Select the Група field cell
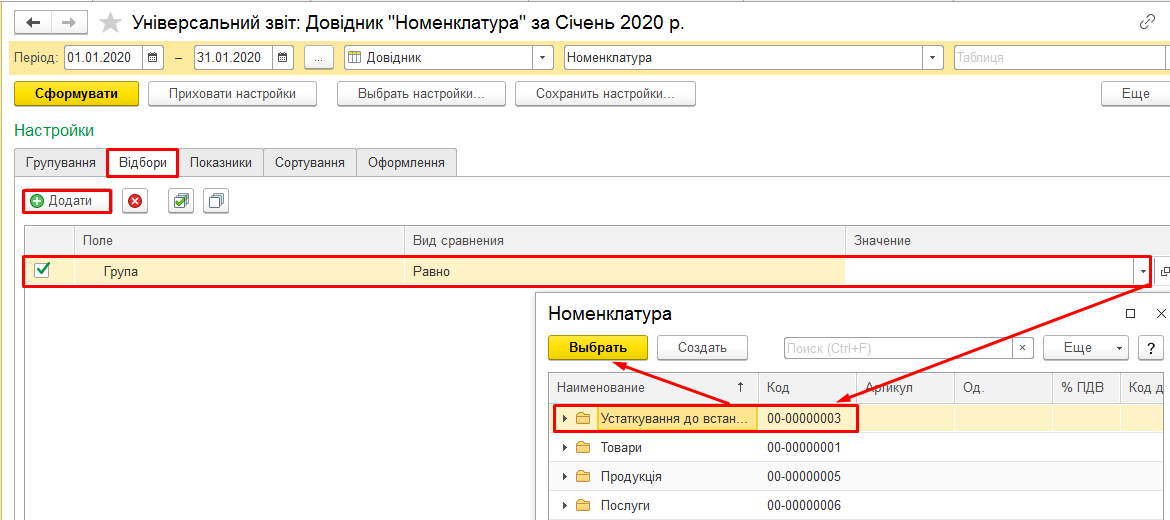The image size is (1170, 520). pos(240,272)
